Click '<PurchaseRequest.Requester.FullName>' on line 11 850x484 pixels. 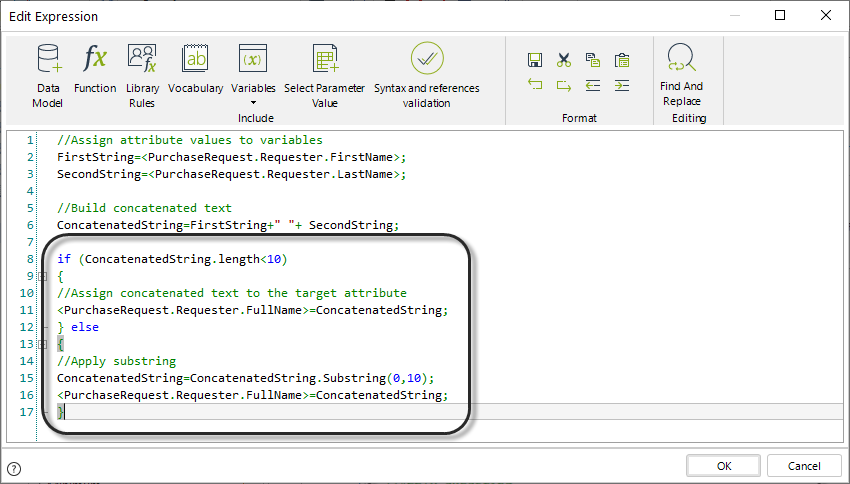tap(183, 310)
